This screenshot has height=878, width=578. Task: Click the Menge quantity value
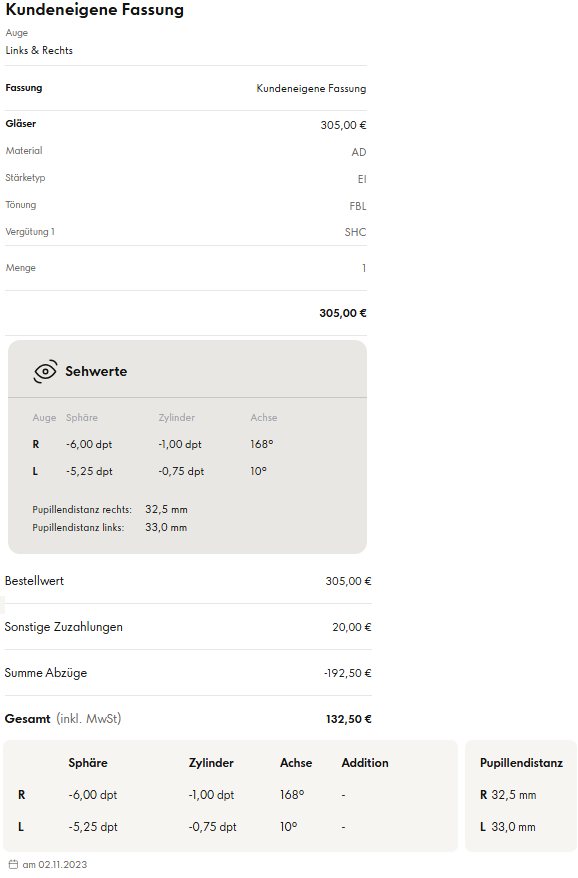[x=364, y=268]
